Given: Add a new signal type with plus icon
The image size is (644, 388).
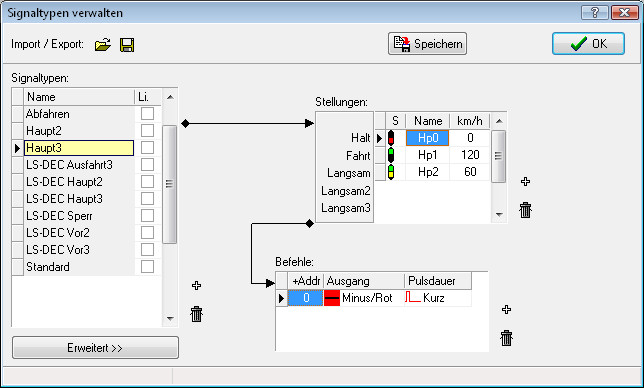Looking at the screenshot, I should 196,285.
